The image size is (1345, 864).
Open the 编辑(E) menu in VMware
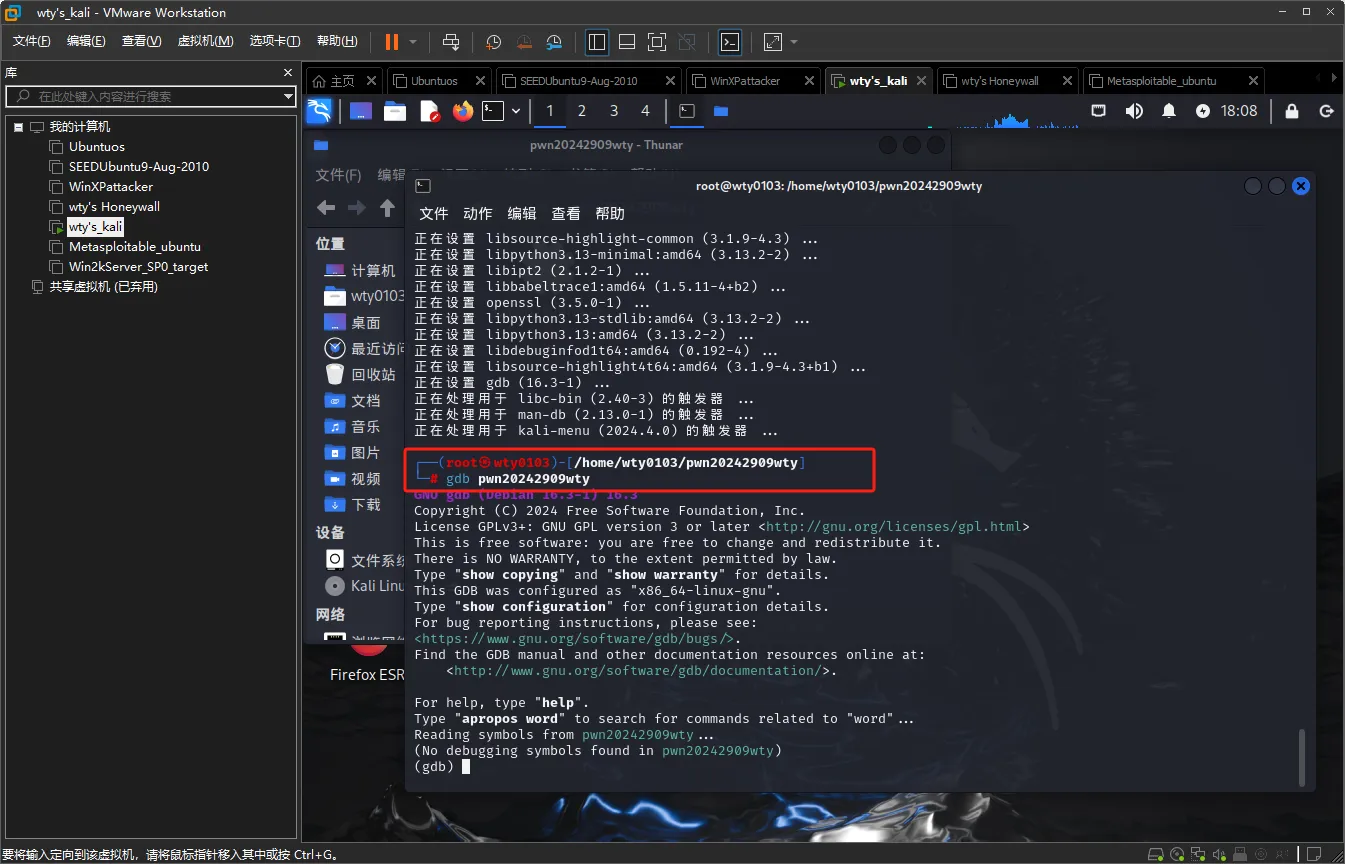[x=86, y=41]
